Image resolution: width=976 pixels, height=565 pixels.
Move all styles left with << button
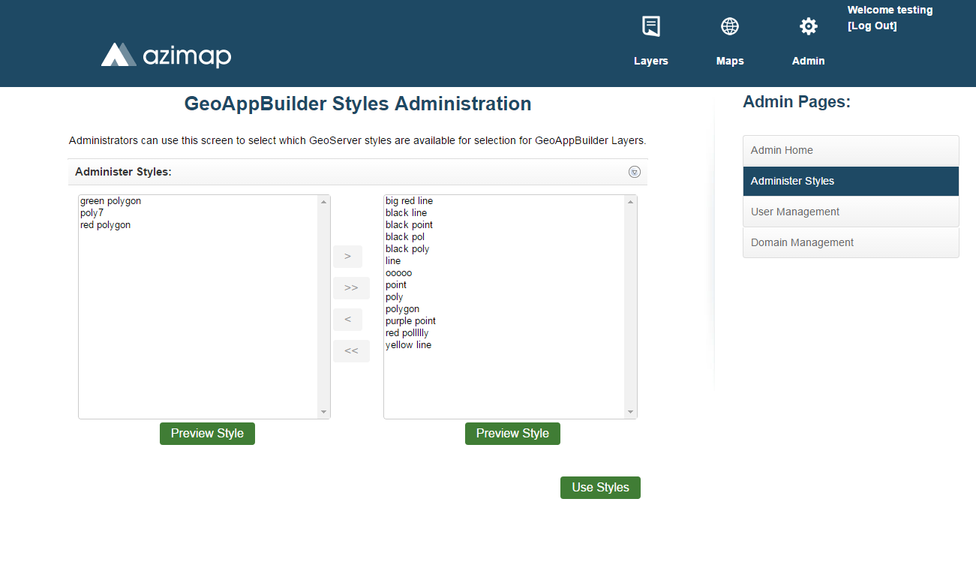(351, 351)
